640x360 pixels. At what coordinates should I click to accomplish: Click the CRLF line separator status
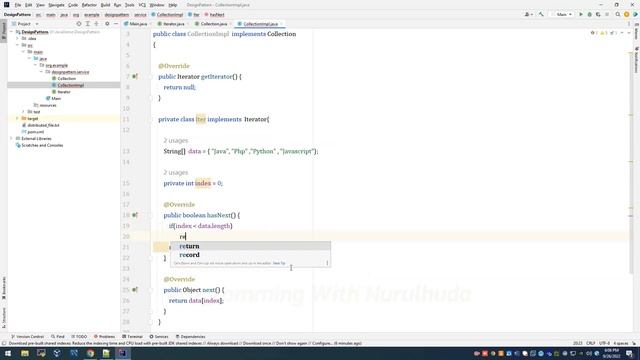(x=591, y=343)
